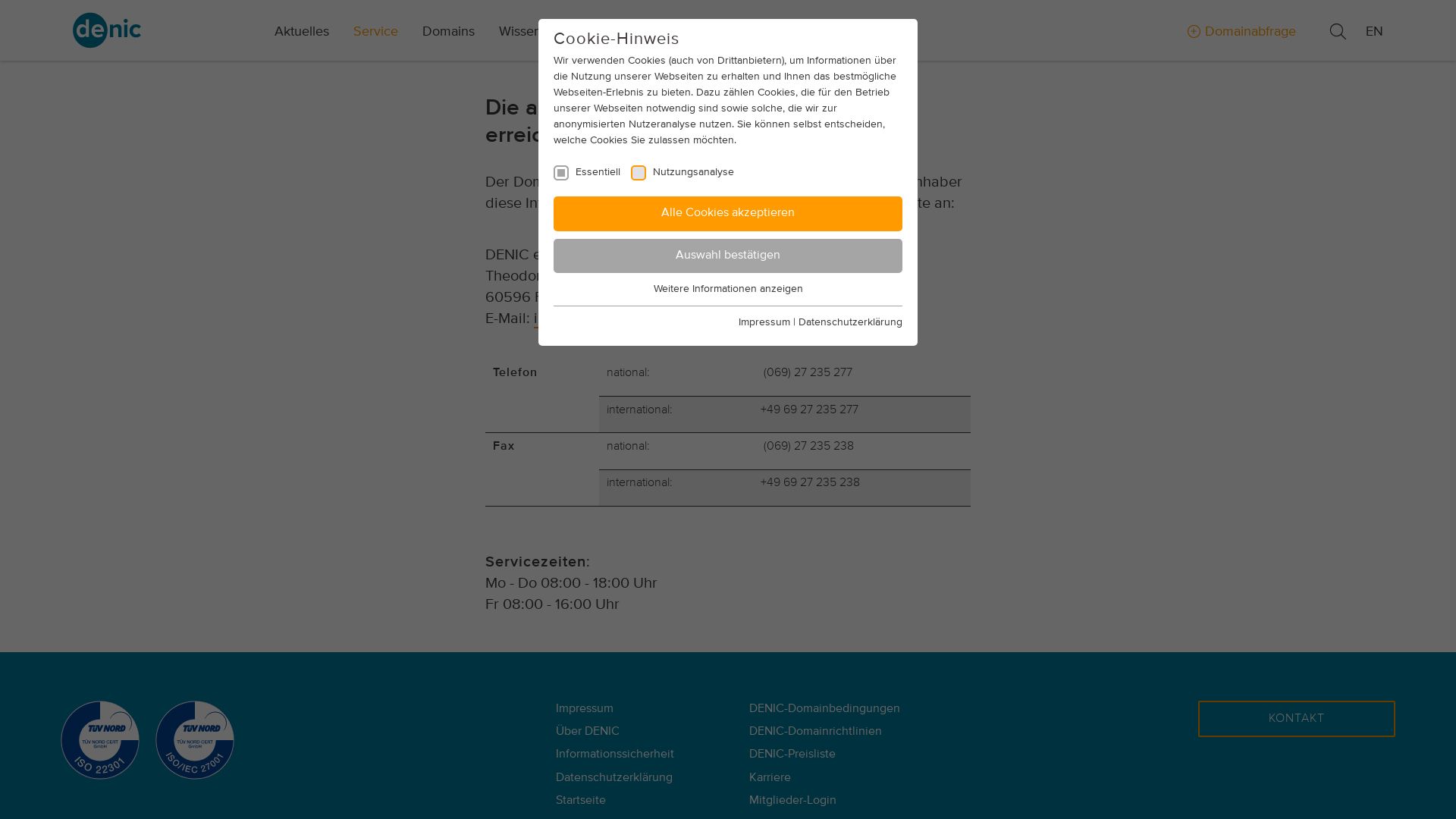The width and height of the screenshot is (1456, 819).
Task: Click international phone +49 69 27 235 277
Action: point(809,409)
